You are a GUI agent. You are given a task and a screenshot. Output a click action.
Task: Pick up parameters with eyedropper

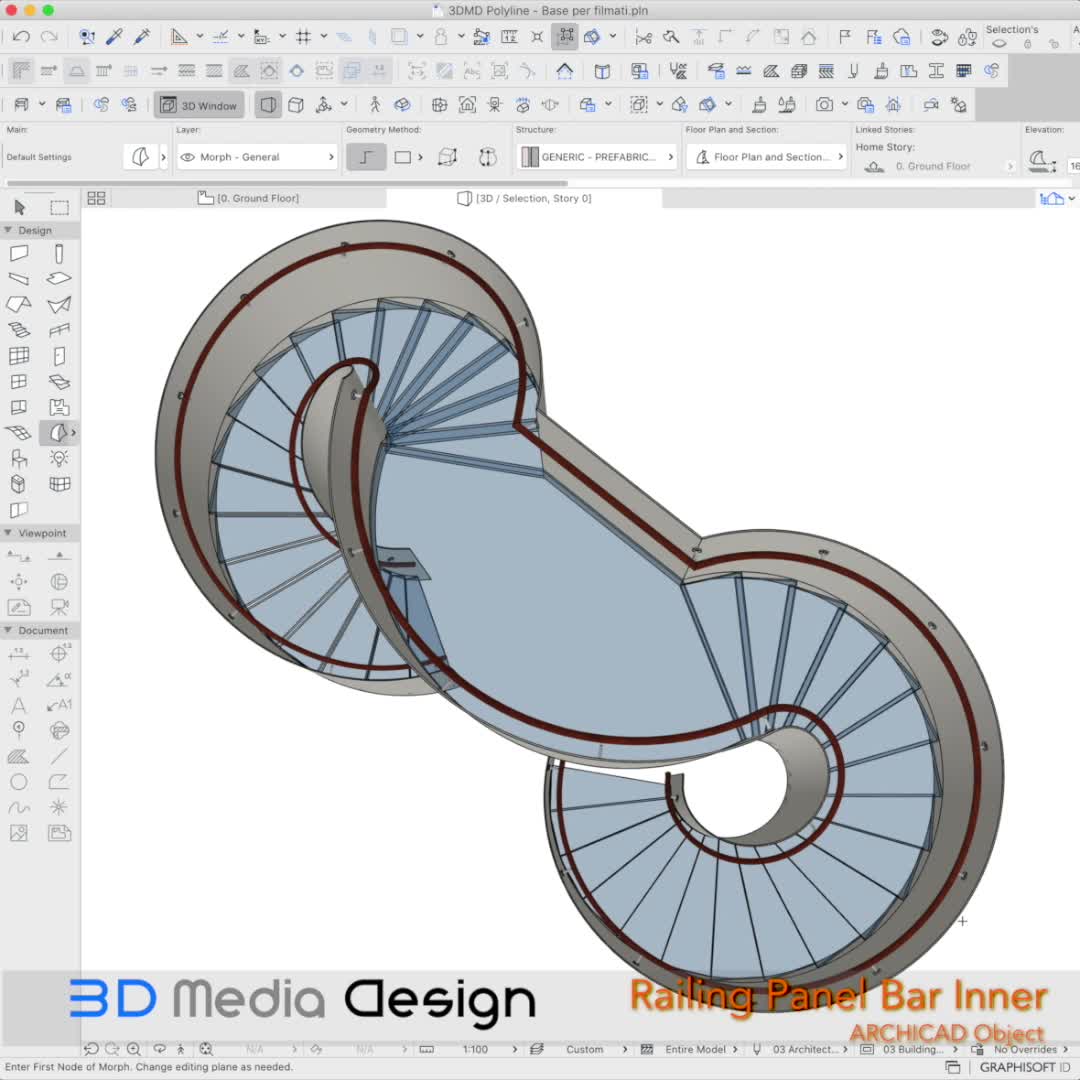tap(114, 37)
